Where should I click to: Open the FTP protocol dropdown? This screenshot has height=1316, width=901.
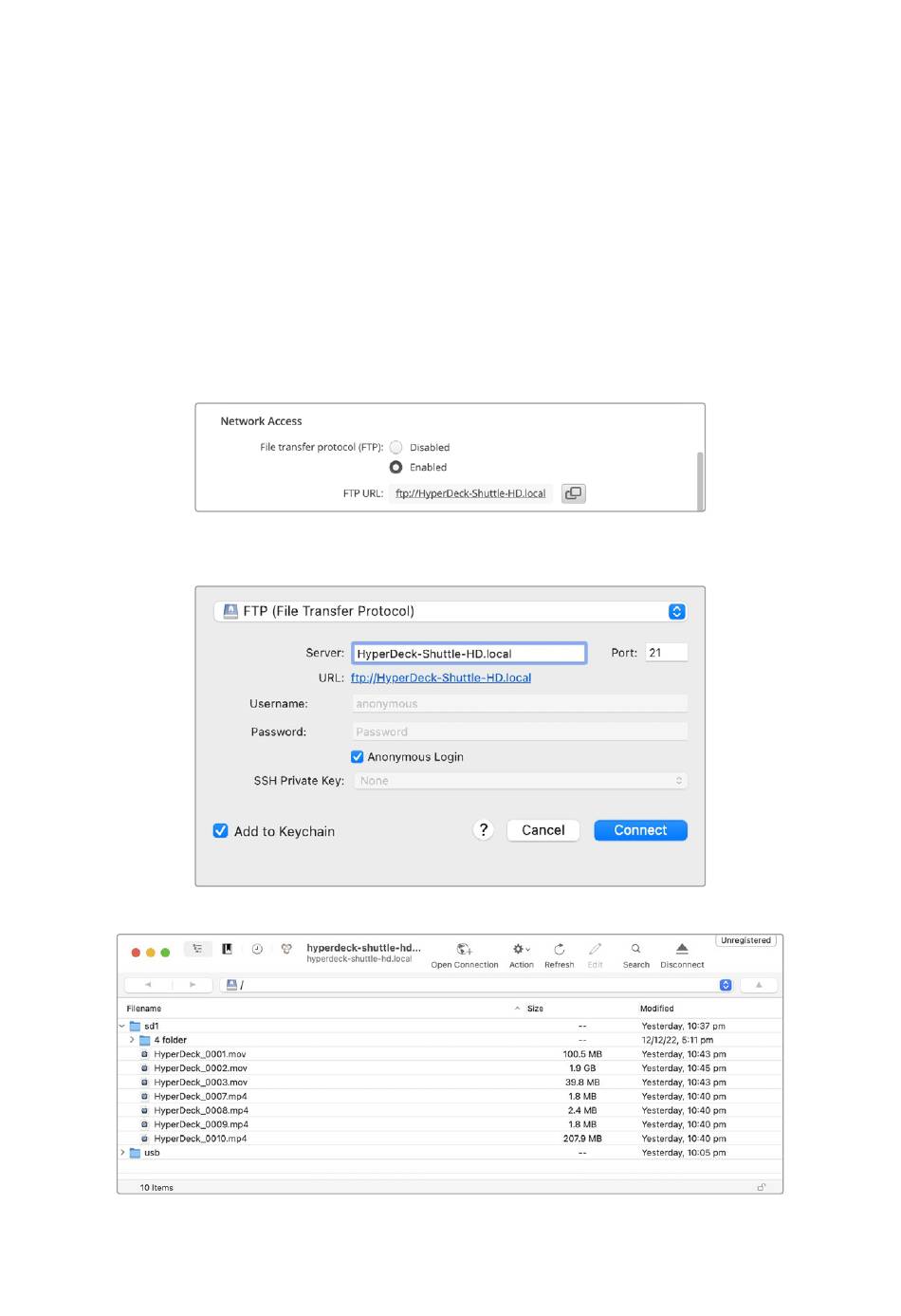(450, 611)
